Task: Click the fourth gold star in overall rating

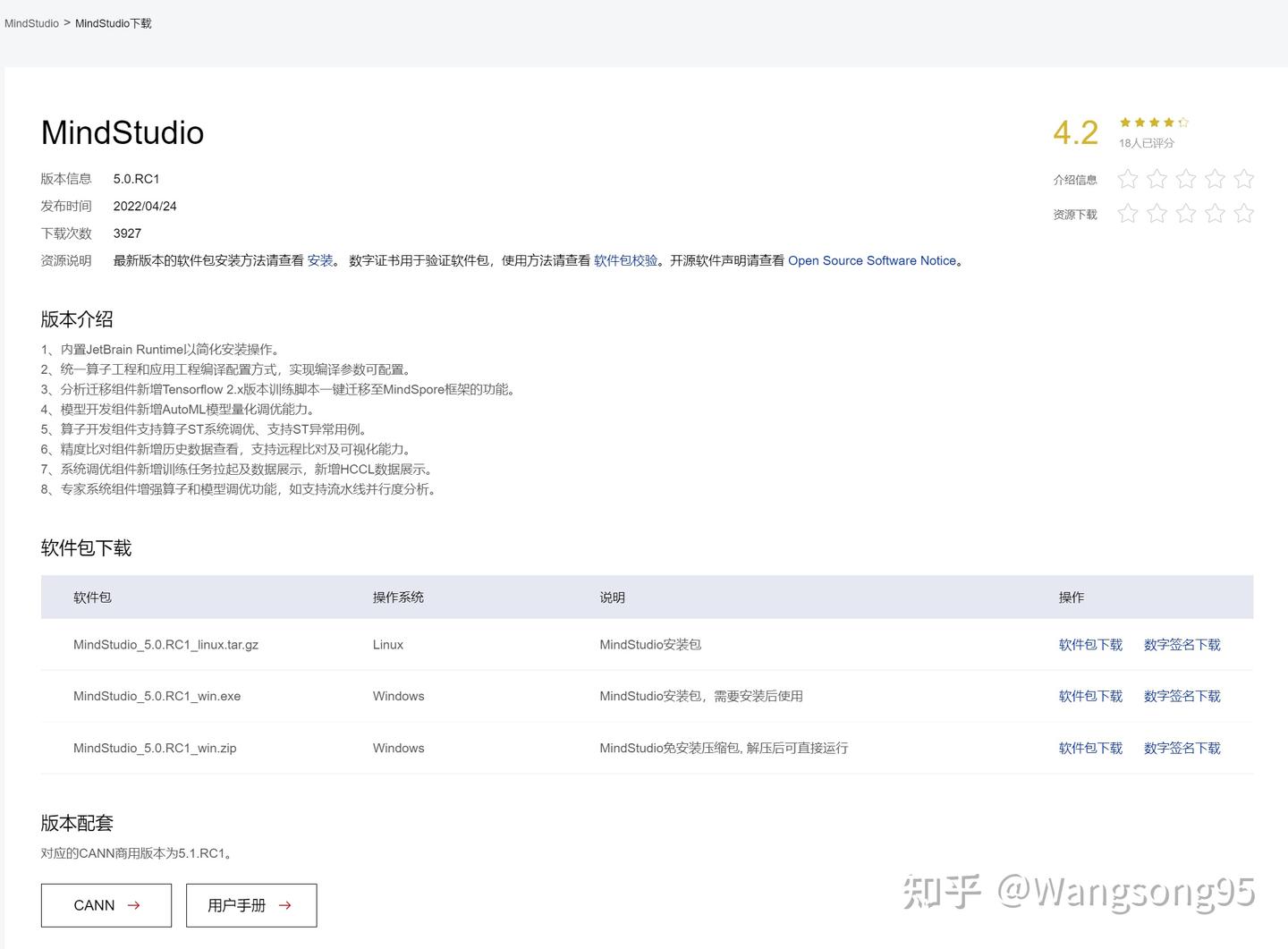Action: point(1168,123)
